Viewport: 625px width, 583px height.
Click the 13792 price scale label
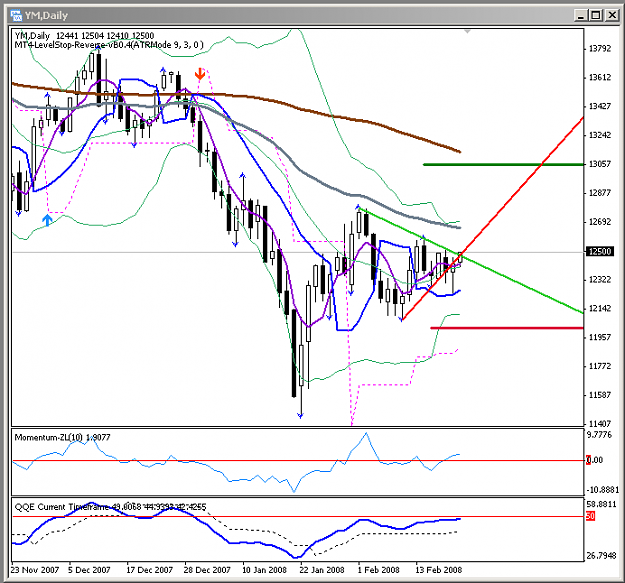pyautogui.click(x=599, y=49)
